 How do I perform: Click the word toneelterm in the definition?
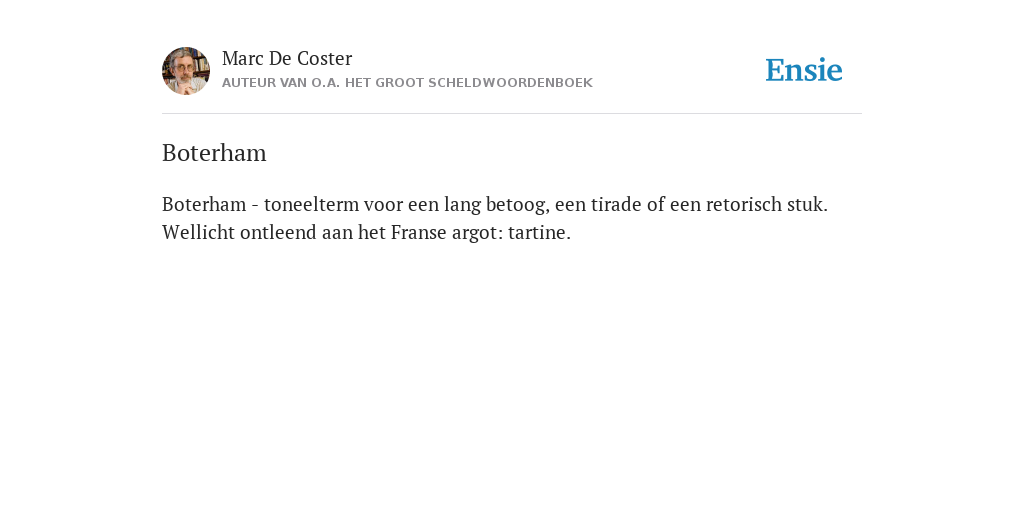pyautogui.click(x=312, y=204)
